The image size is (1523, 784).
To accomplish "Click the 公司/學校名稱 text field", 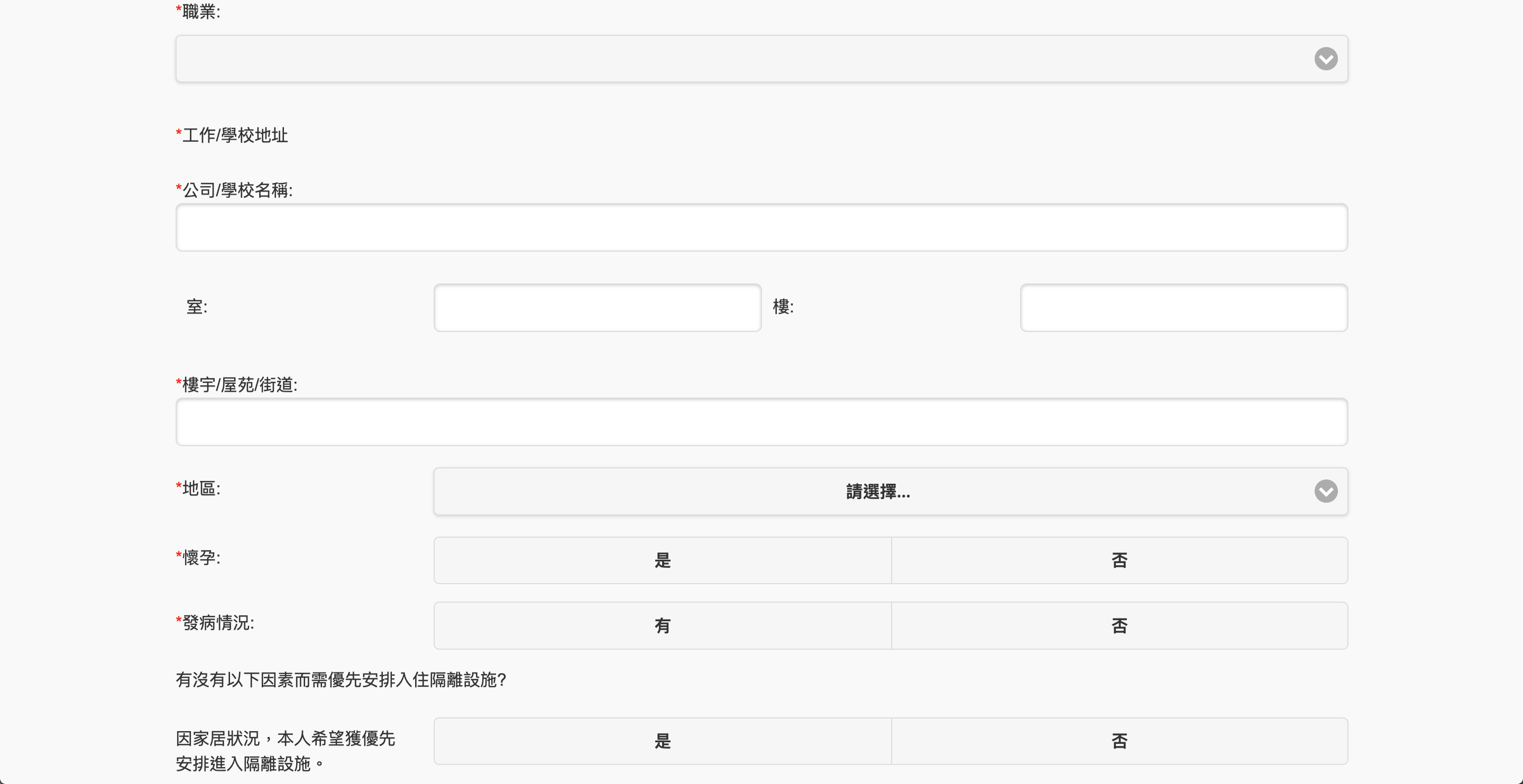I will [761, 228].
